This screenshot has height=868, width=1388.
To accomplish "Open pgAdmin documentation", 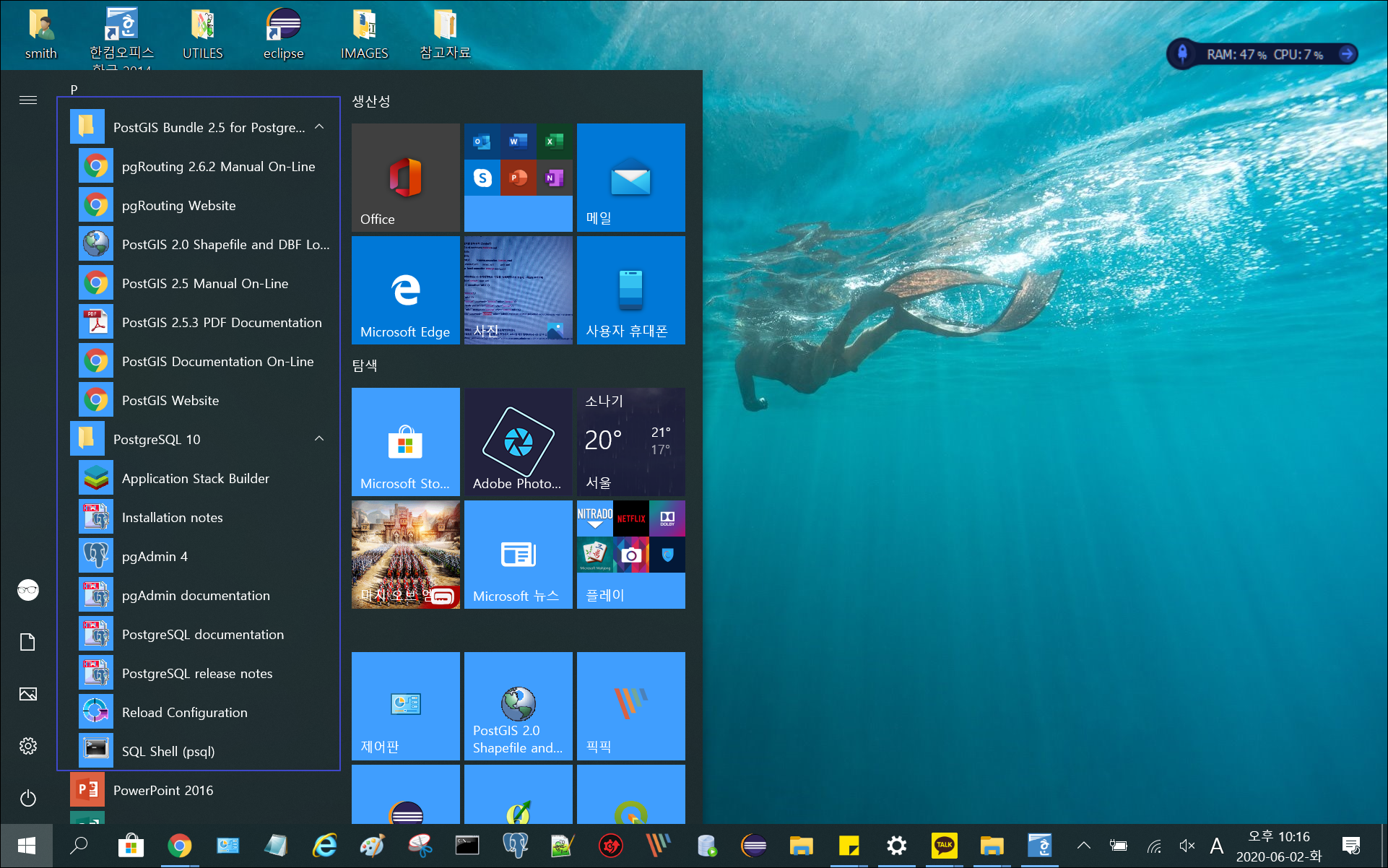I will tap(199, 596).
